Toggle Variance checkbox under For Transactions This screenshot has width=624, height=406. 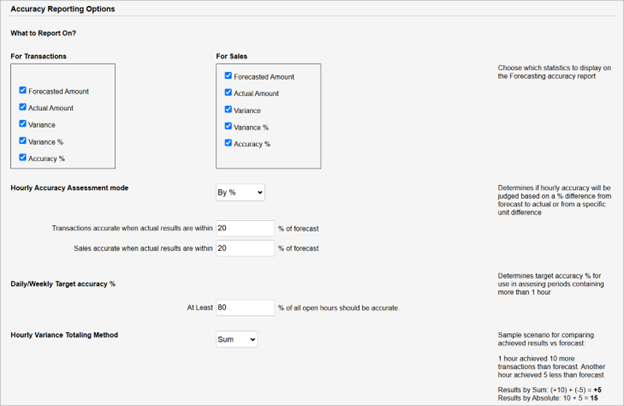click(x=23, y=124)
